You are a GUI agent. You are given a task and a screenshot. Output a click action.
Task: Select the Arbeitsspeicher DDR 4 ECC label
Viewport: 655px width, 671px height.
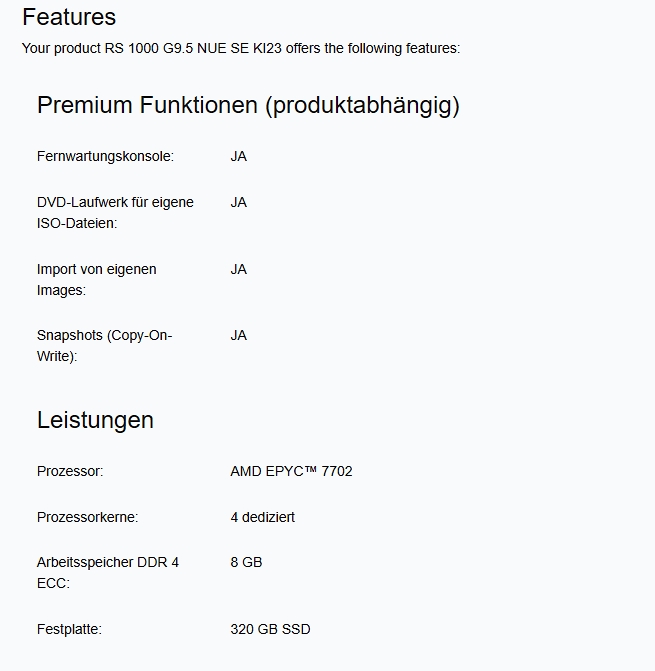tap(108, 573)
